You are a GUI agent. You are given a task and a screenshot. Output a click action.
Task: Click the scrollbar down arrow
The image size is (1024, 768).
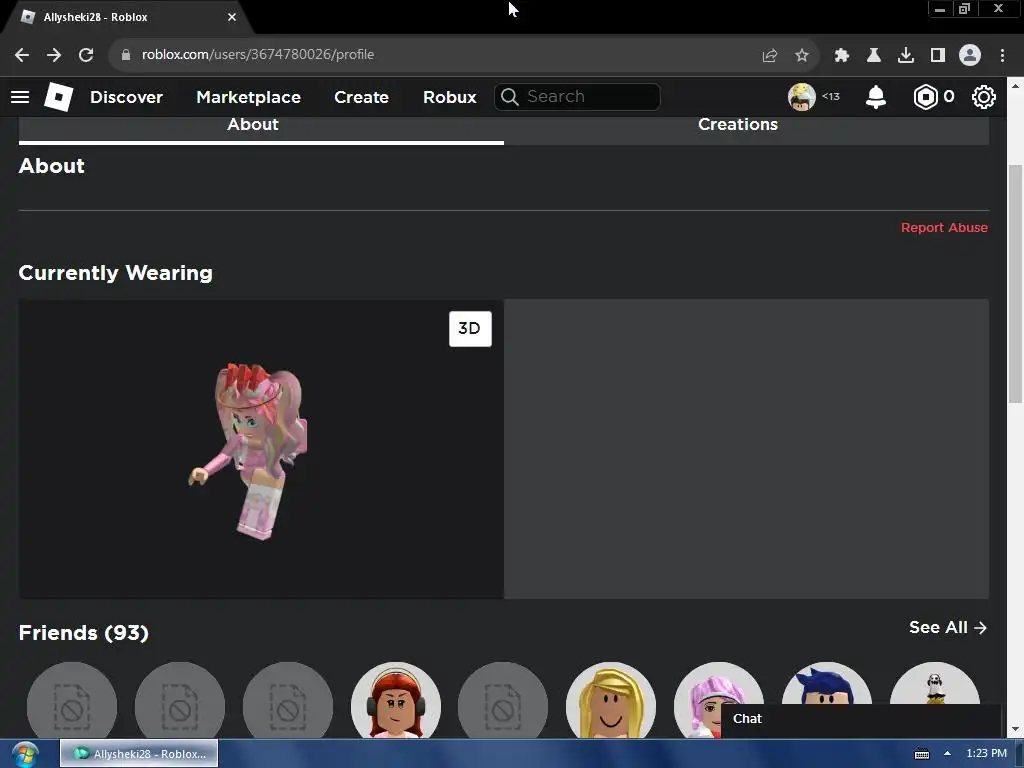[x=1016, y=729]
